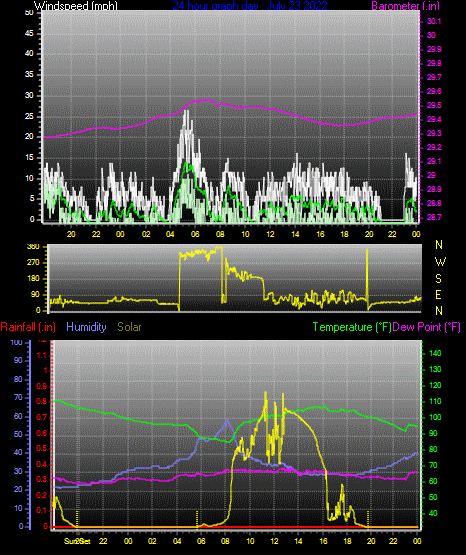Select the red "Rainfall (.in)" legend label
The image size is (466, 555).
click(28, 327)
